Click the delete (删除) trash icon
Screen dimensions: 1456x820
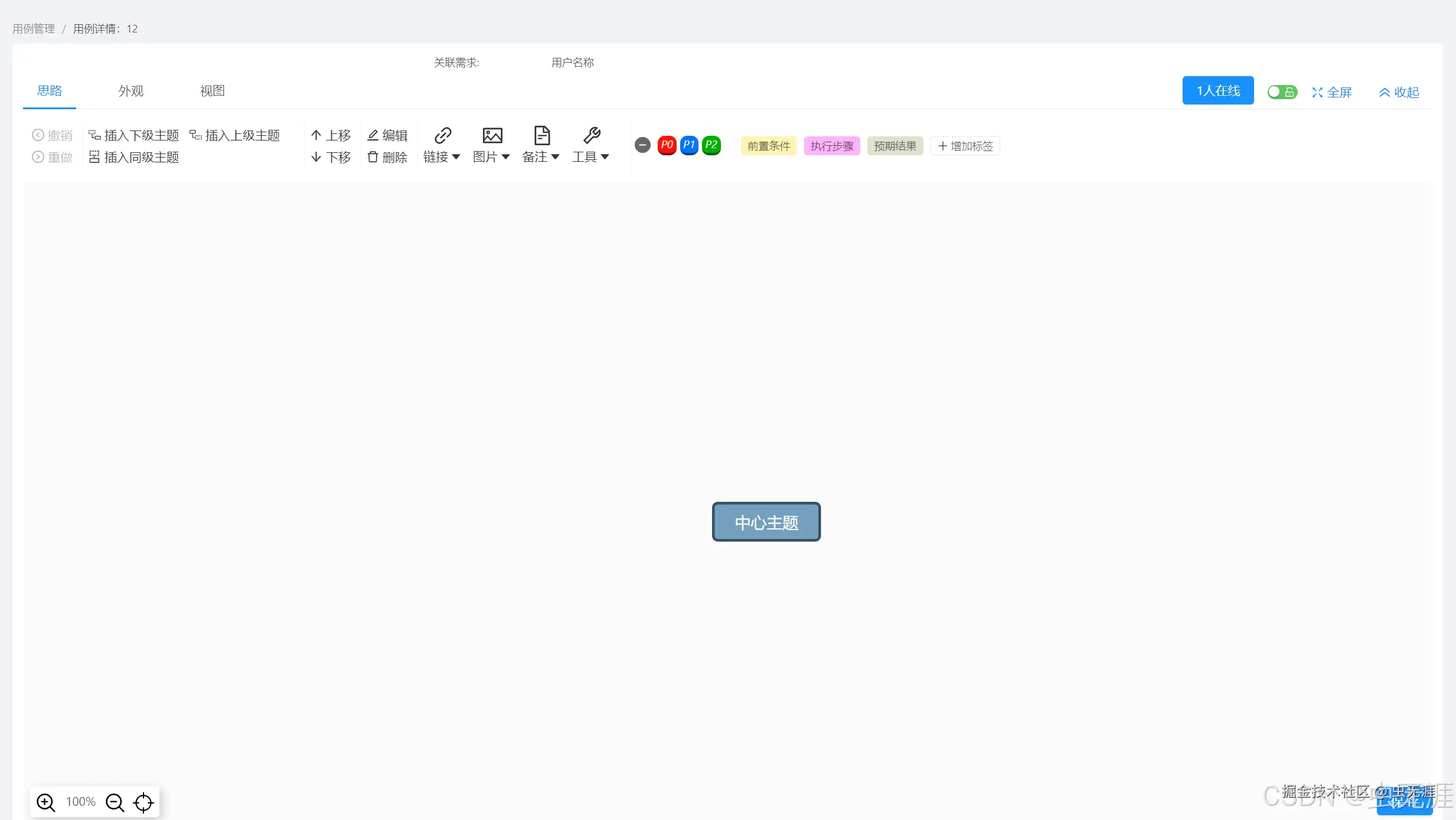point(373,157)
